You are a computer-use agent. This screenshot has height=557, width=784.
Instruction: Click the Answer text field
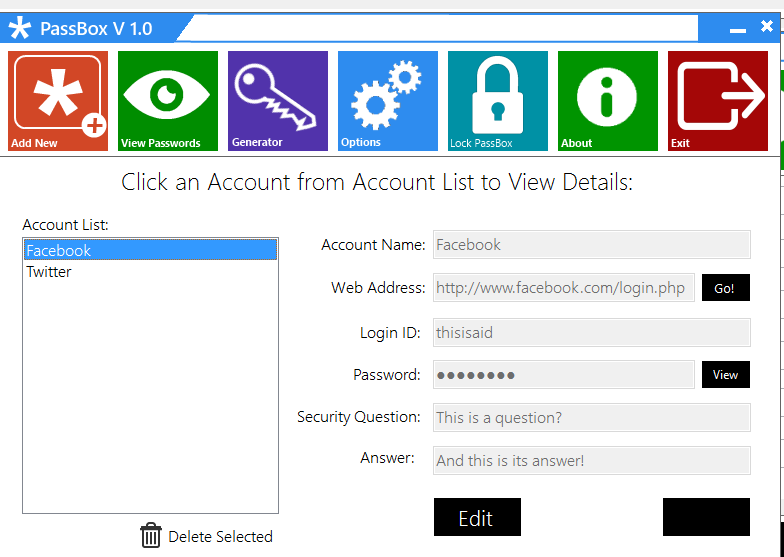click(591, 461)
